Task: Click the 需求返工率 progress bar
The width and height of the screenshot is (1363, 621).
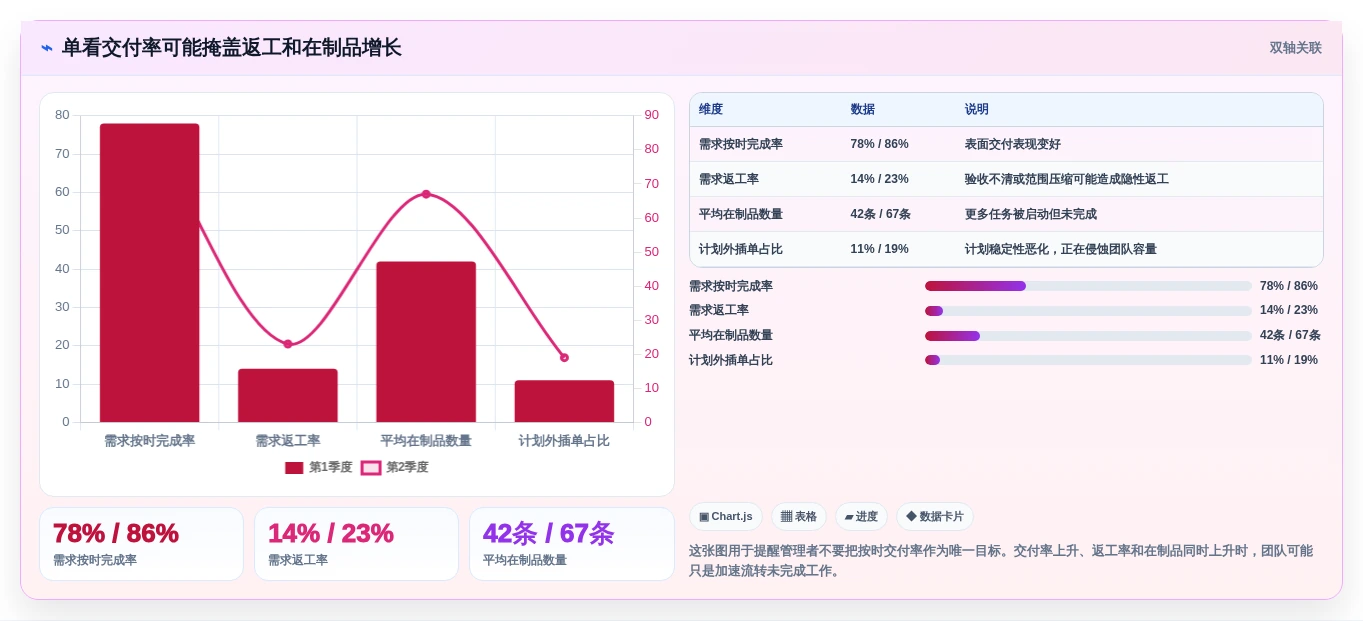Action: 1088,311
